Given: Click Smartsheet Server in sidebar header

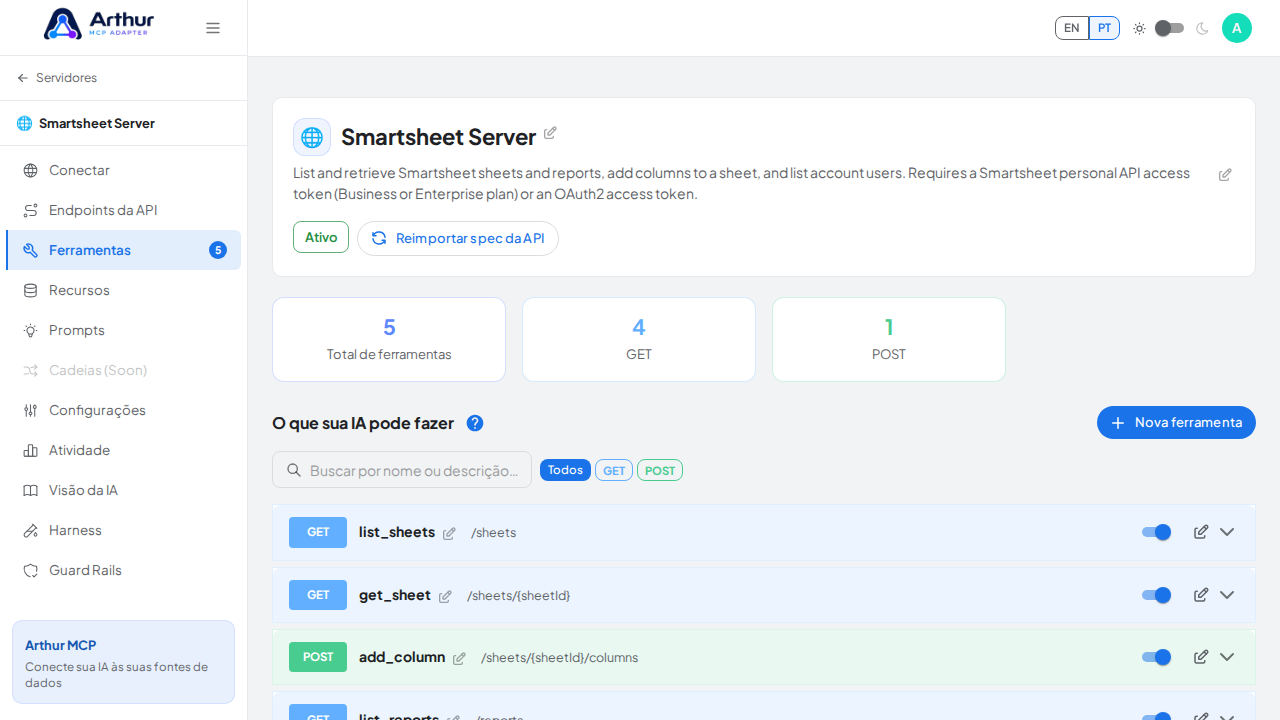Looking at the screenshot, I should coord(97,123).
